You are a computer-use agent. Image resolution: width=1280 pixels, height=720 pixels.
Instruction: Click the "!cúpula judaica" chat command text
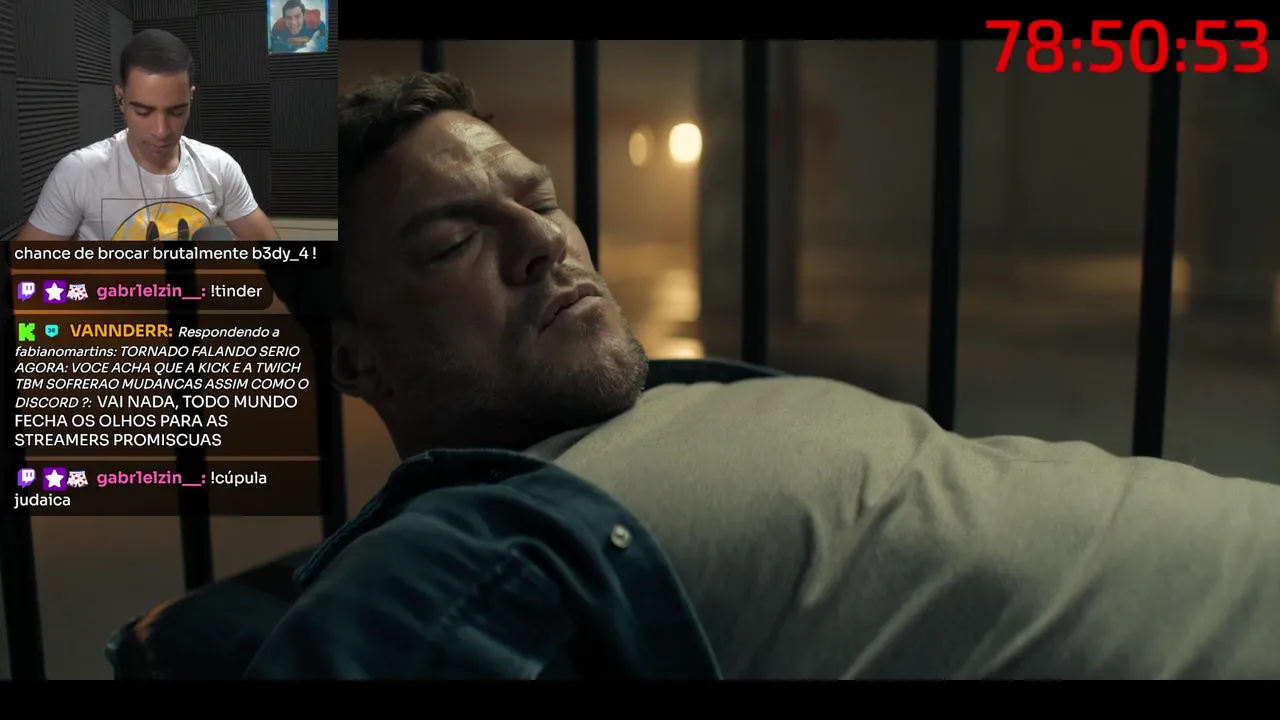pyautogui.click(x=141, y=488)
